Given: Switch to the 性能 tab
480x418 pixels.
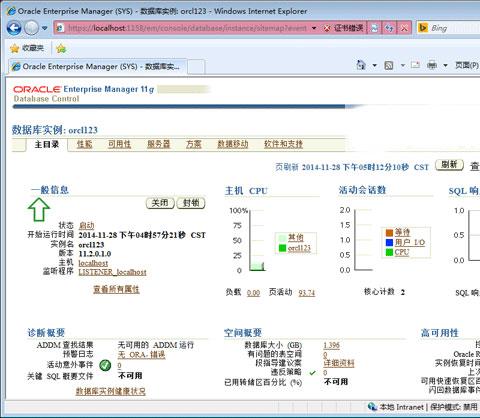Looking at the screenshot, I should 84,144.
